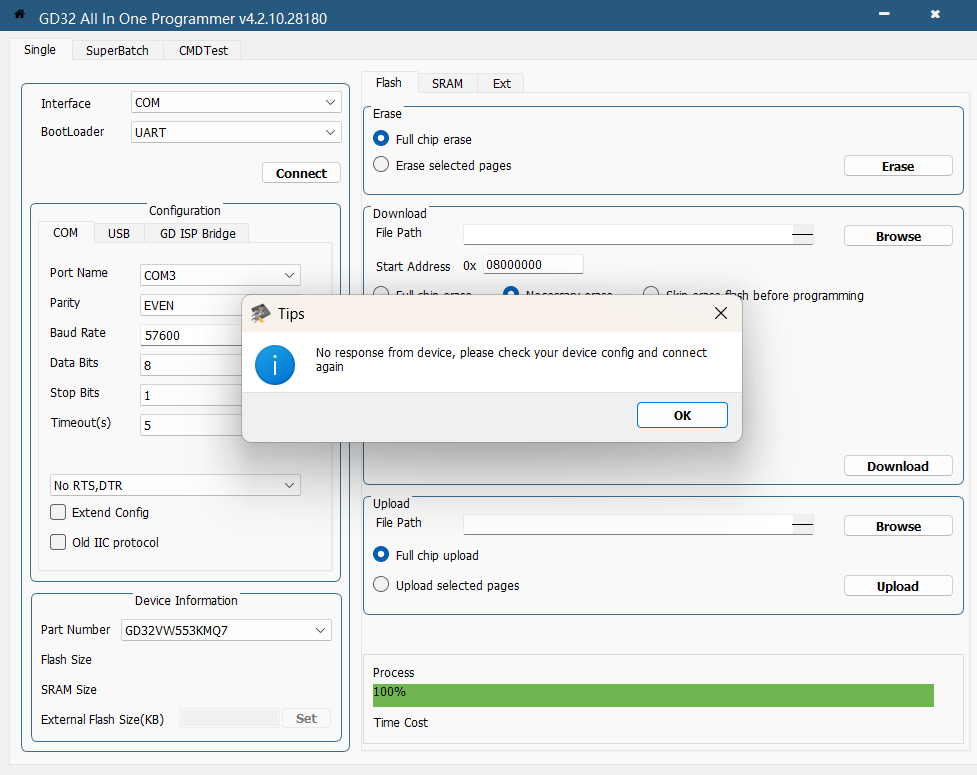The image size is (977, 775).
Task: Click the Tips dialog programmer icon
Action: (260, 313)
